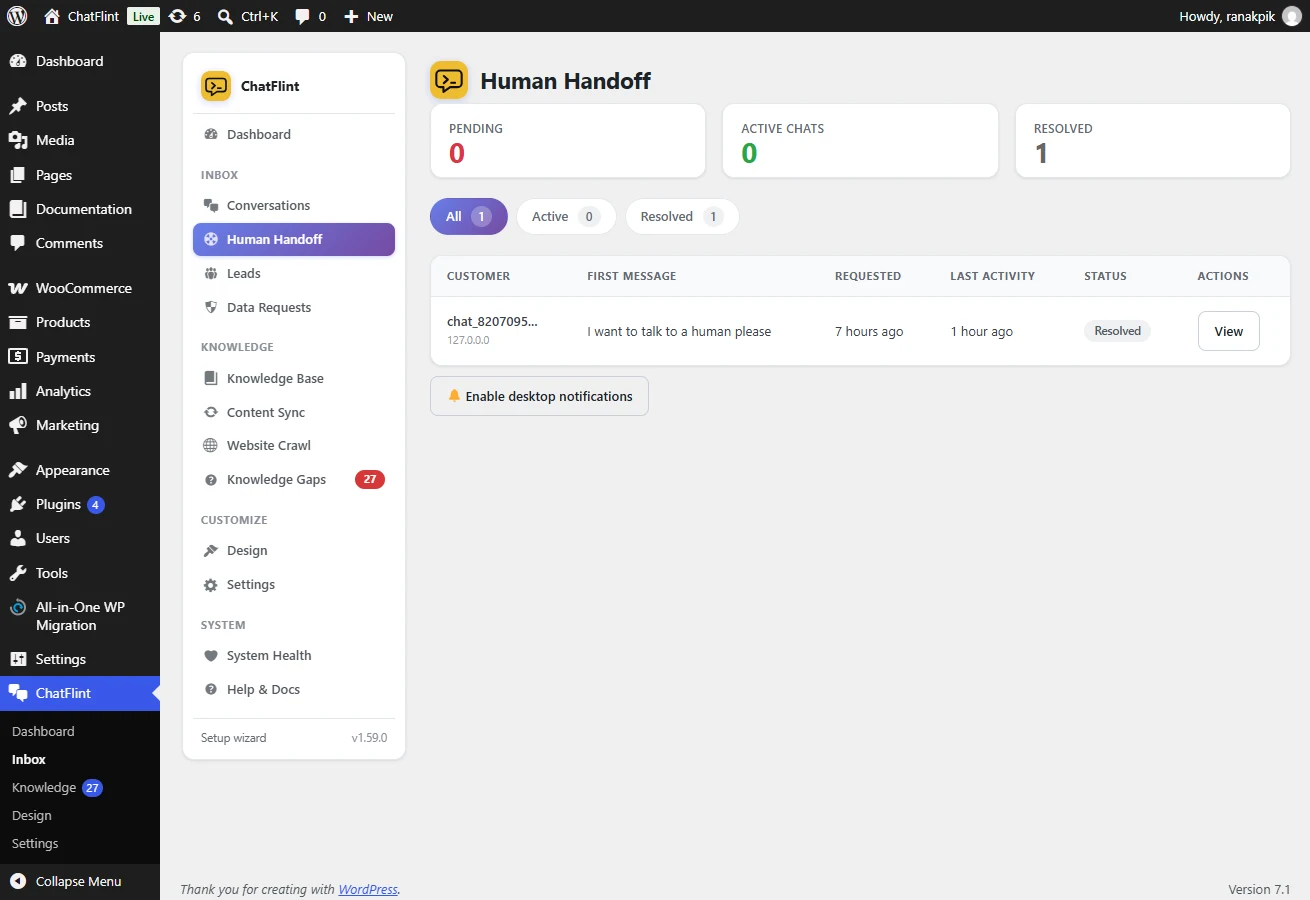The image size is (1310, 900).
Task: Open the New content menu in admin bar
Action: pyautogui.click(x=368, y=16)
